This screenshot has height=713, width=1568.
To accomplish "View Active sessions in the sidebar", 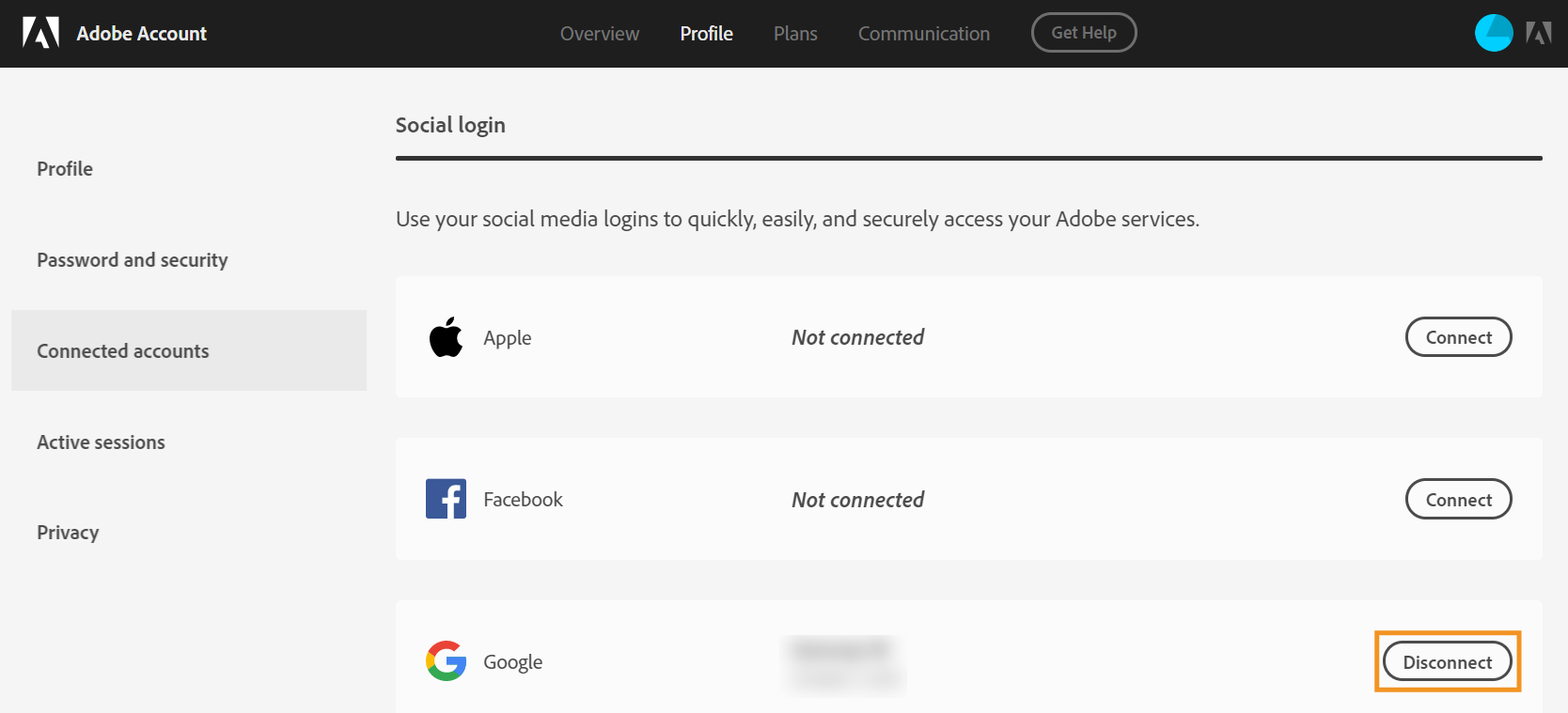I will point(101,442).
